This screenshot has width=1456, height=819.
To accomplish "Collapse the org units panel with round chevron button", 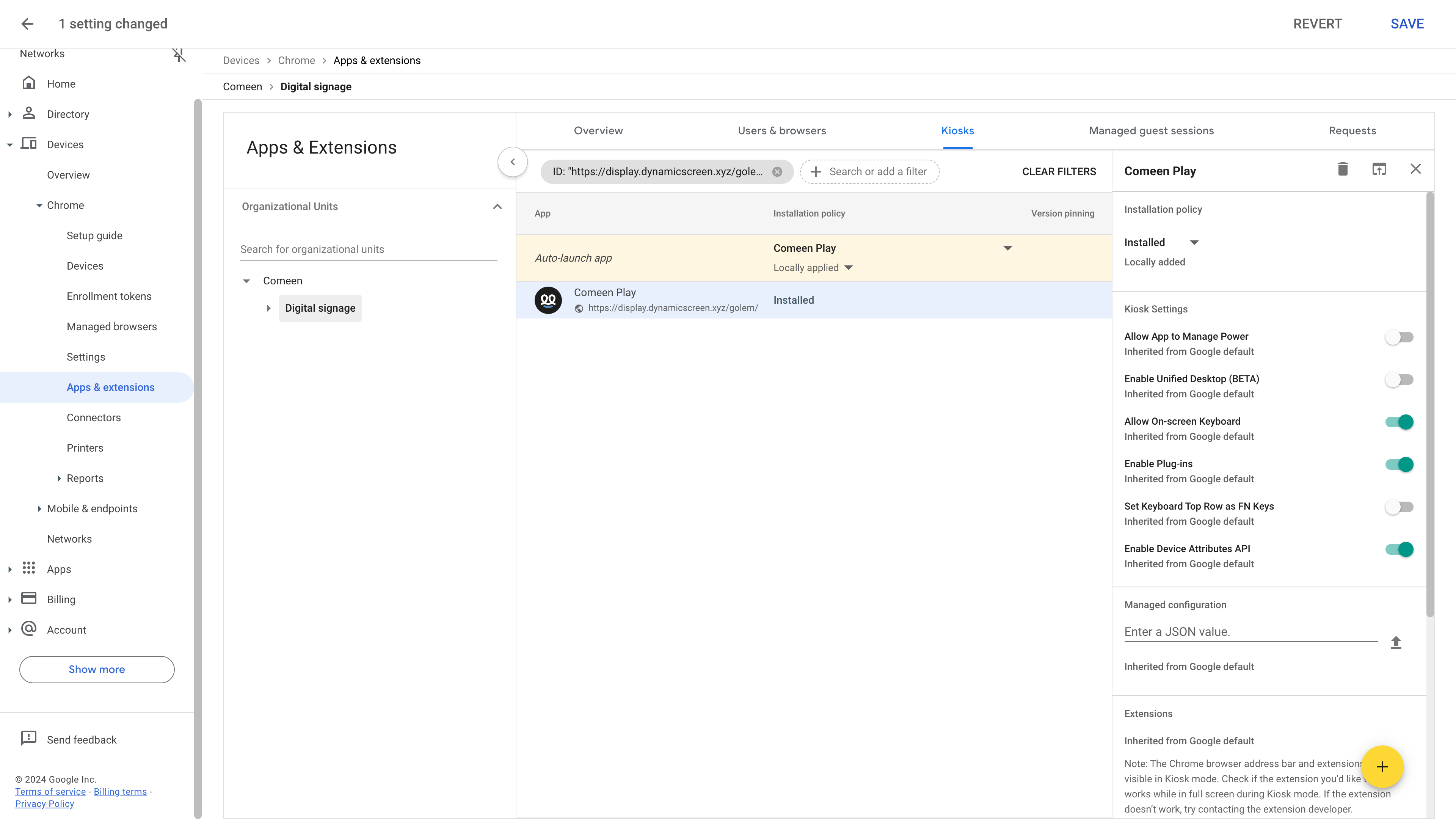I will pos(513,162).
